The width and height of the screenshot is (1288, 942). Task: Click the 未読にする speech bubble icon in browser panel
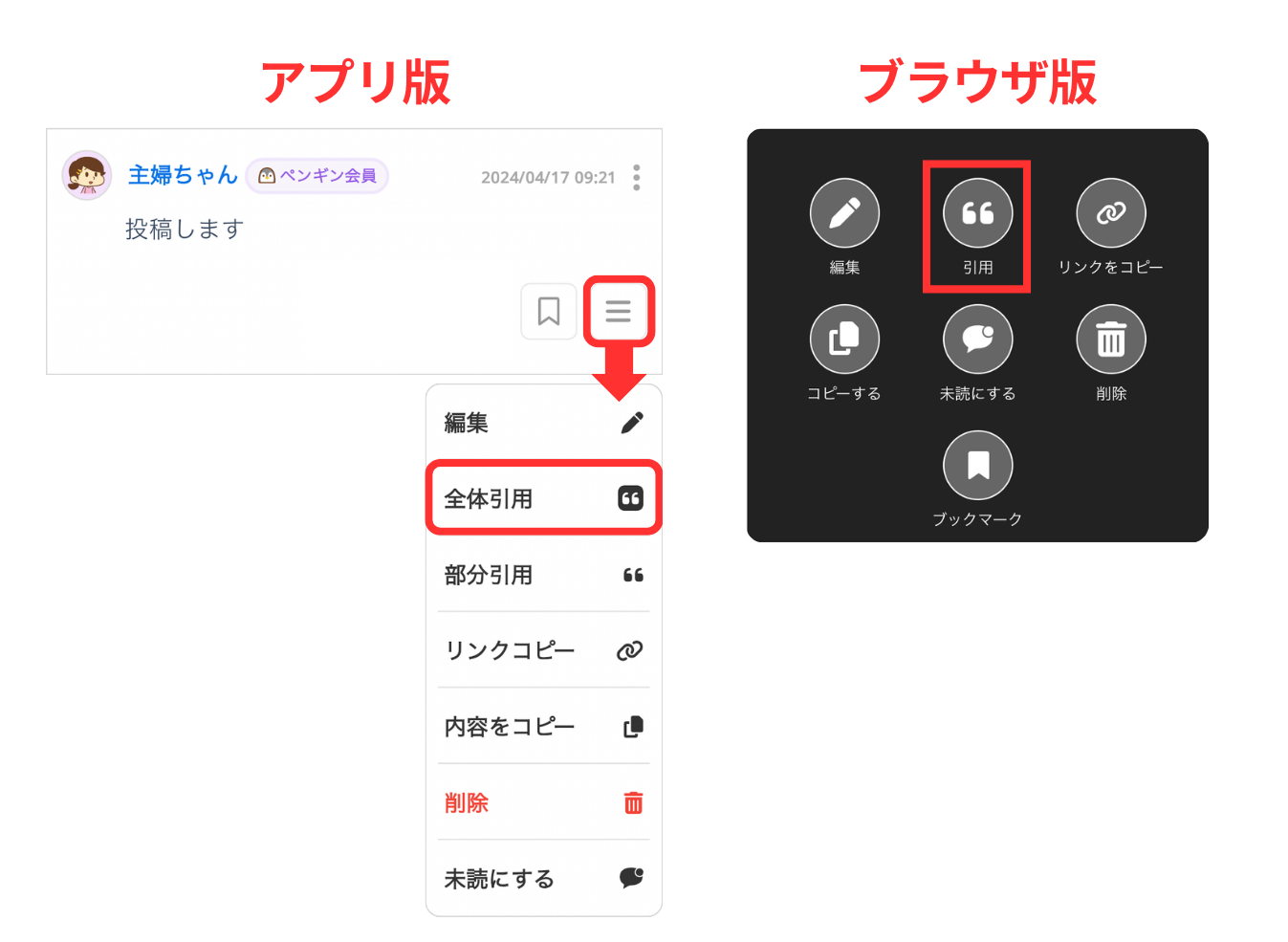coord(977,340)
